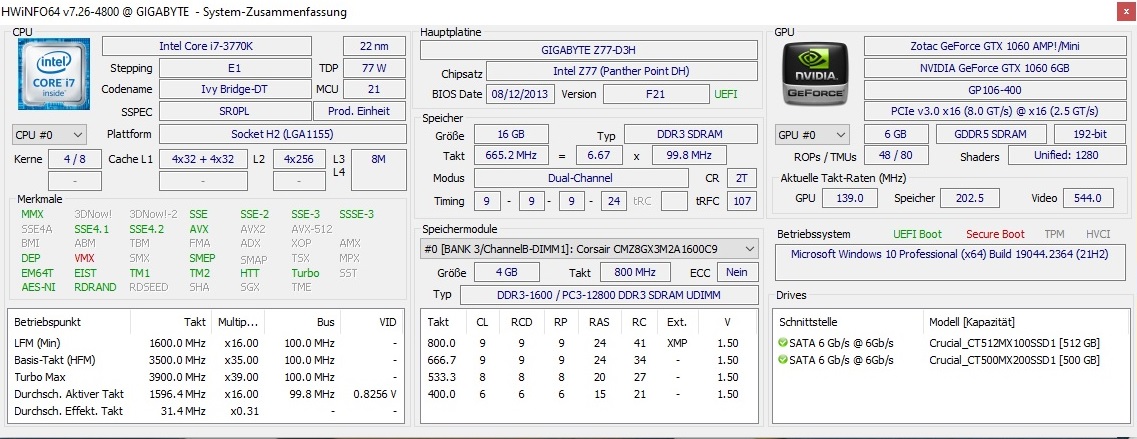
Task: Click the Ivy Bridge-DT codename field
Action: 234,89
